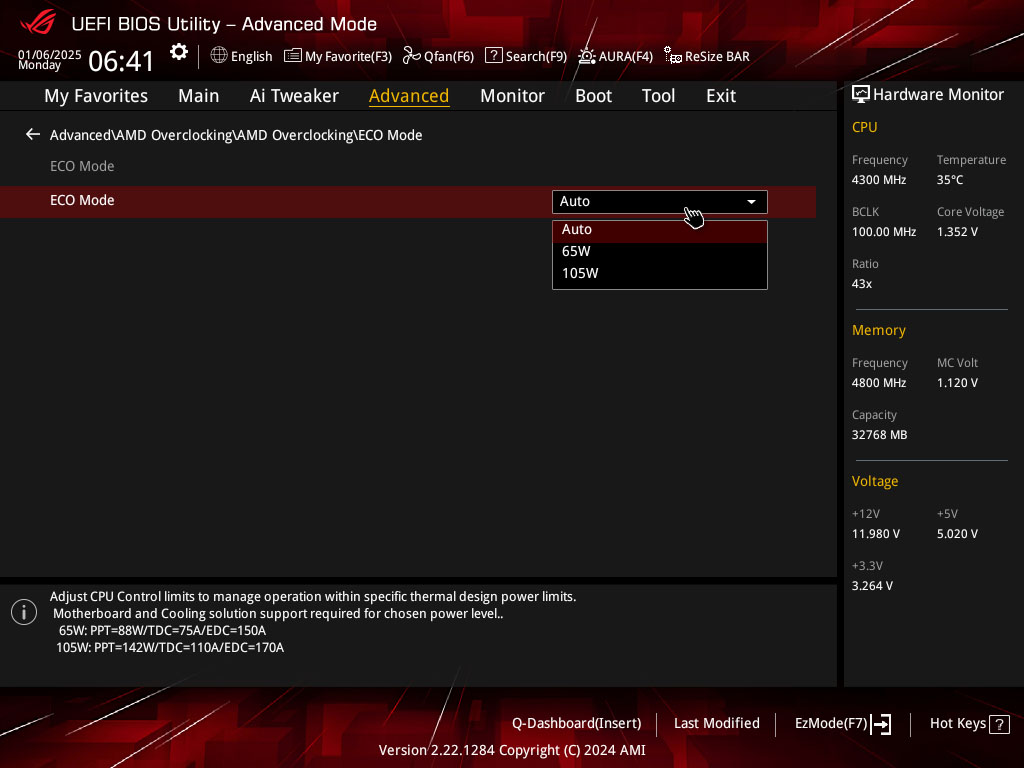Switch to the Monitor tab

tap(512, 96)
